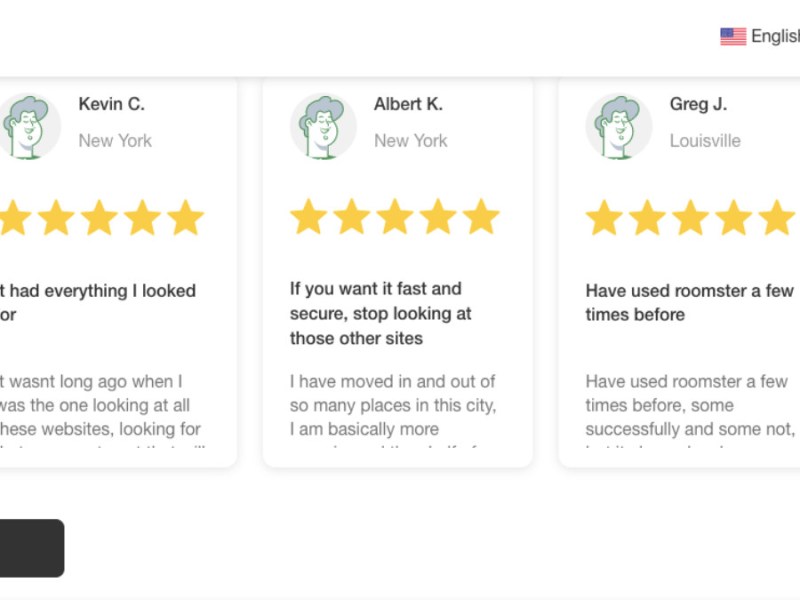Click the first star in Albert K.'s rating
The height and width of the screenshot is (600, 800).
(x=309, y=217)
